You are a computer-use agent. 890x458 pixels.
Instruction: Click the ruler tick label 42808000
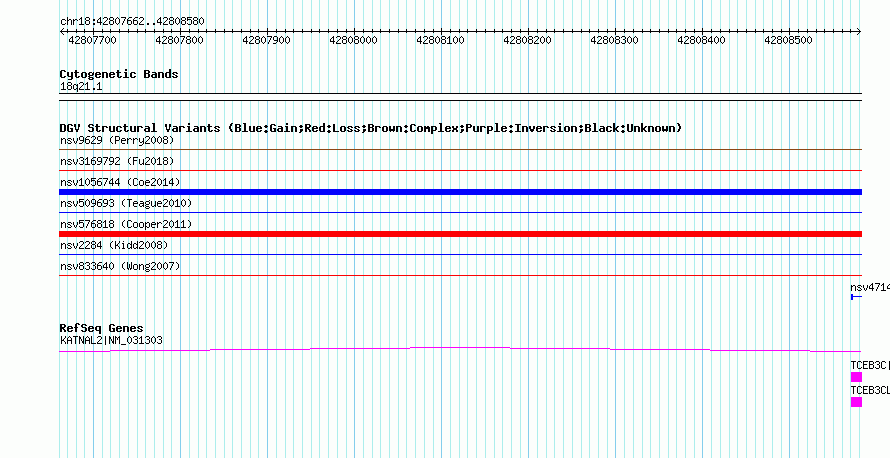pyautogui.click(x=353, y=40)
